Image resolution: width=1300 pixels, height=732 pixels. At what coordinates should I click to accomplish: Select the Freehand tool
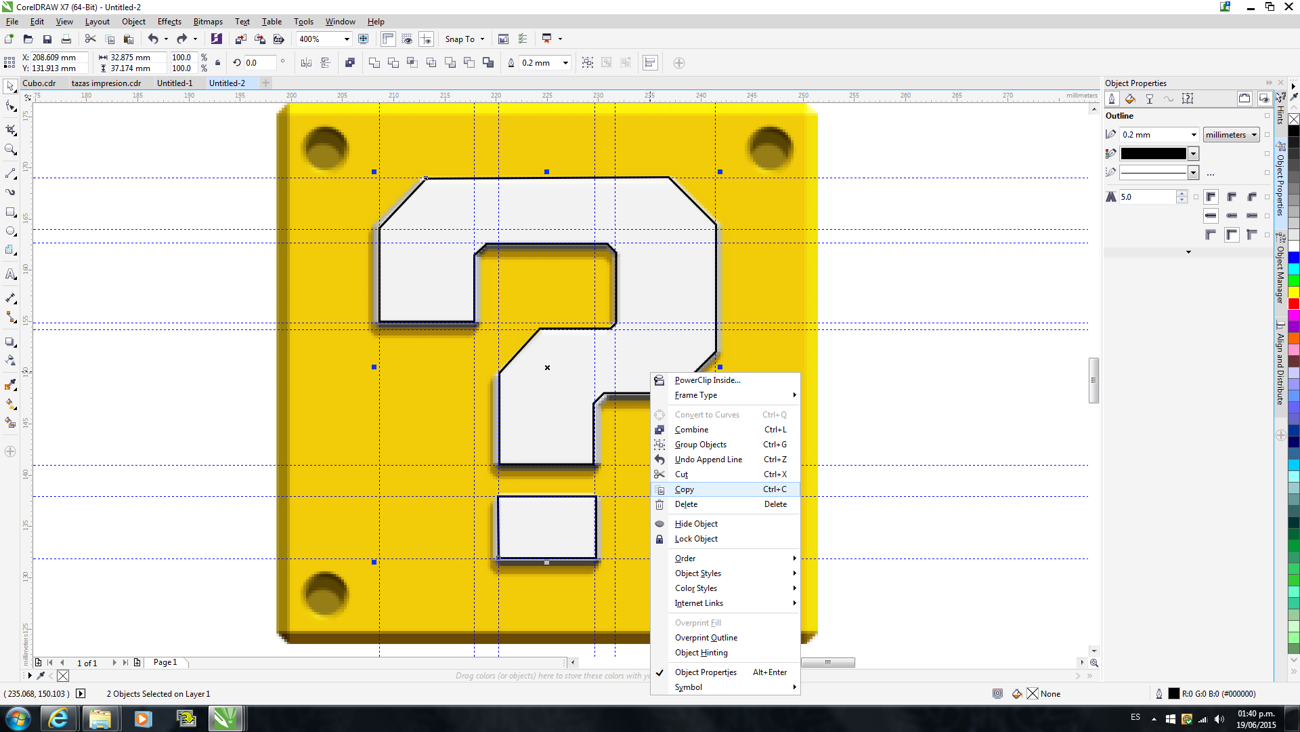tap(11, 173)
